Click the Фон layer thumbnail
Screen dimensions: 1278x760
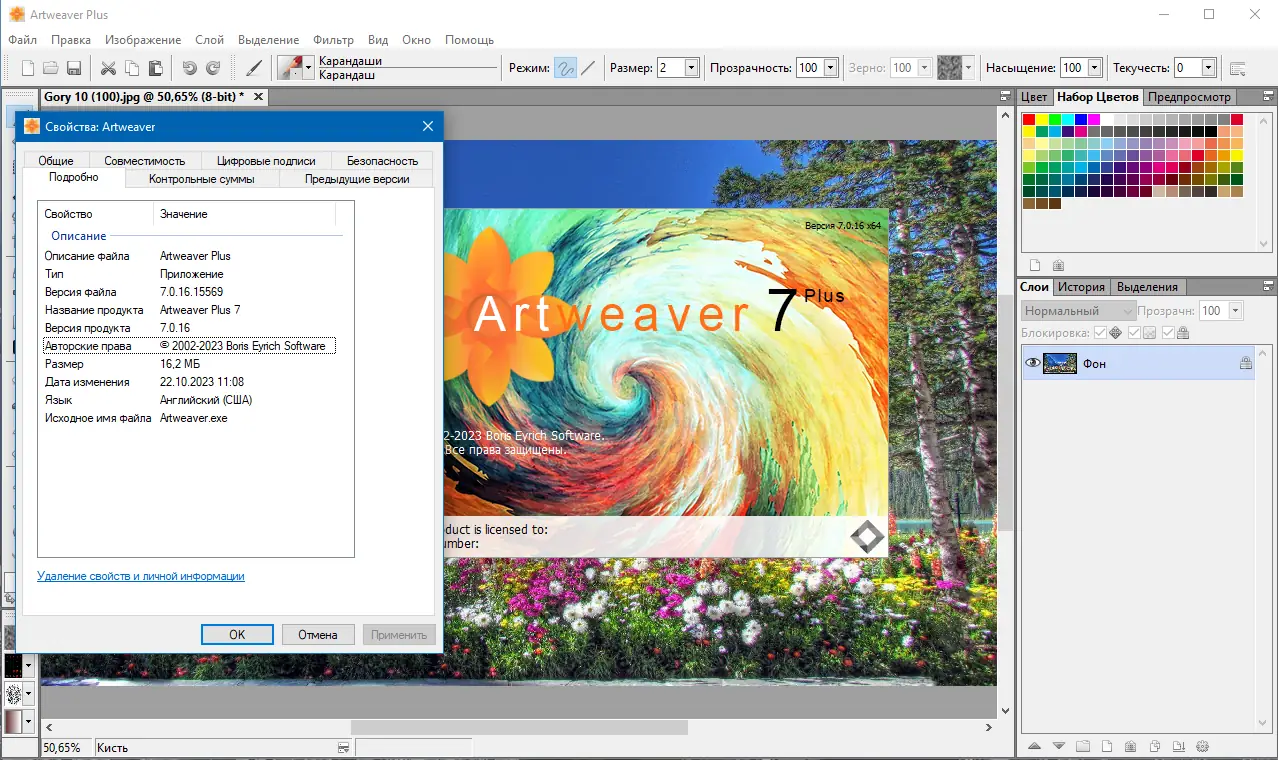point(1060,364)
